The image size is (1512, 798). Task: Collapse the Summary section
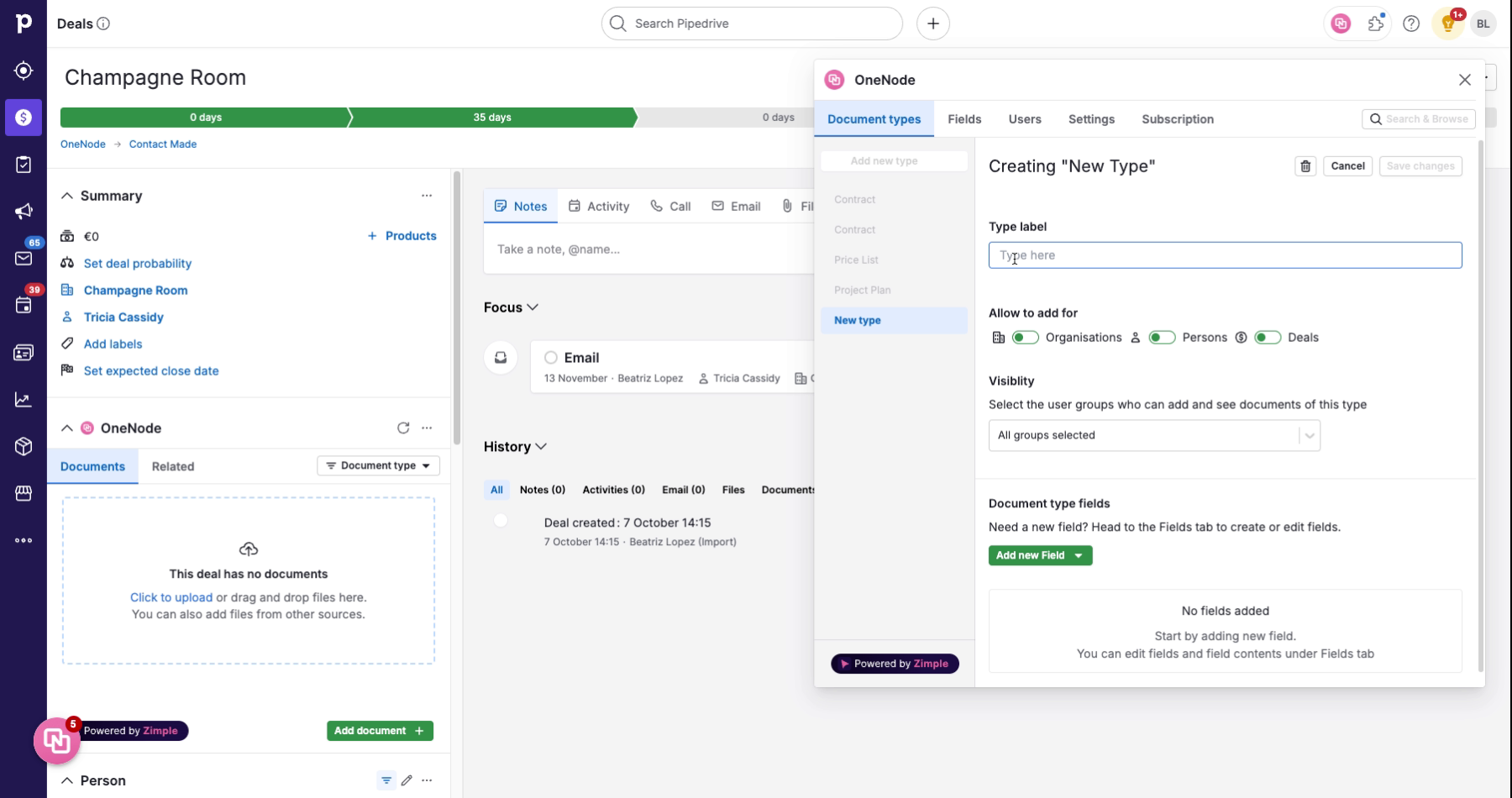(67, 196)
